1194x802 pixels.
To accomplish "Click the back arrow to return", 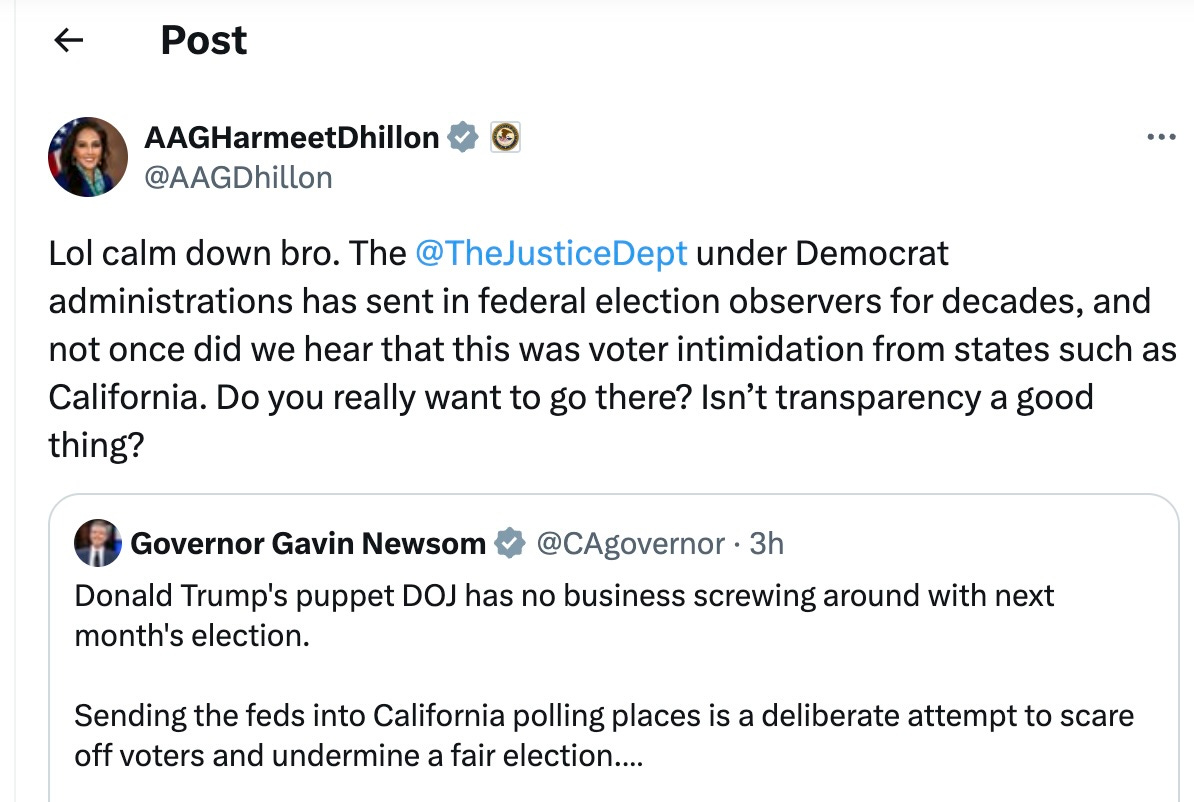I will coord(66,40).
